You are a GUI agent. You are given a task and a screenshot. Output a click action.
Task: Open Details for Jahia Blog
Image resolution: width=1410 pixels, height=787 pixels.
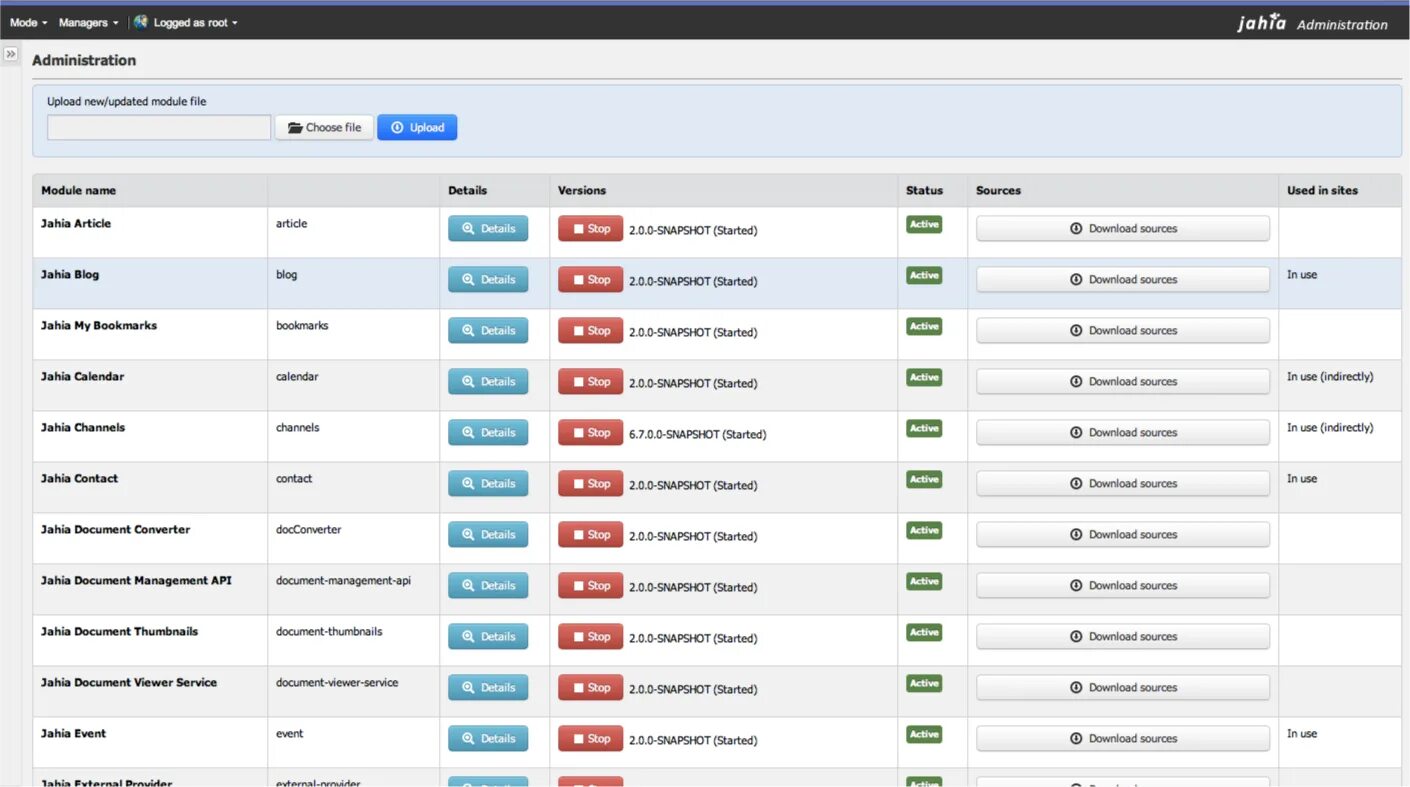[x=488, y=279]
